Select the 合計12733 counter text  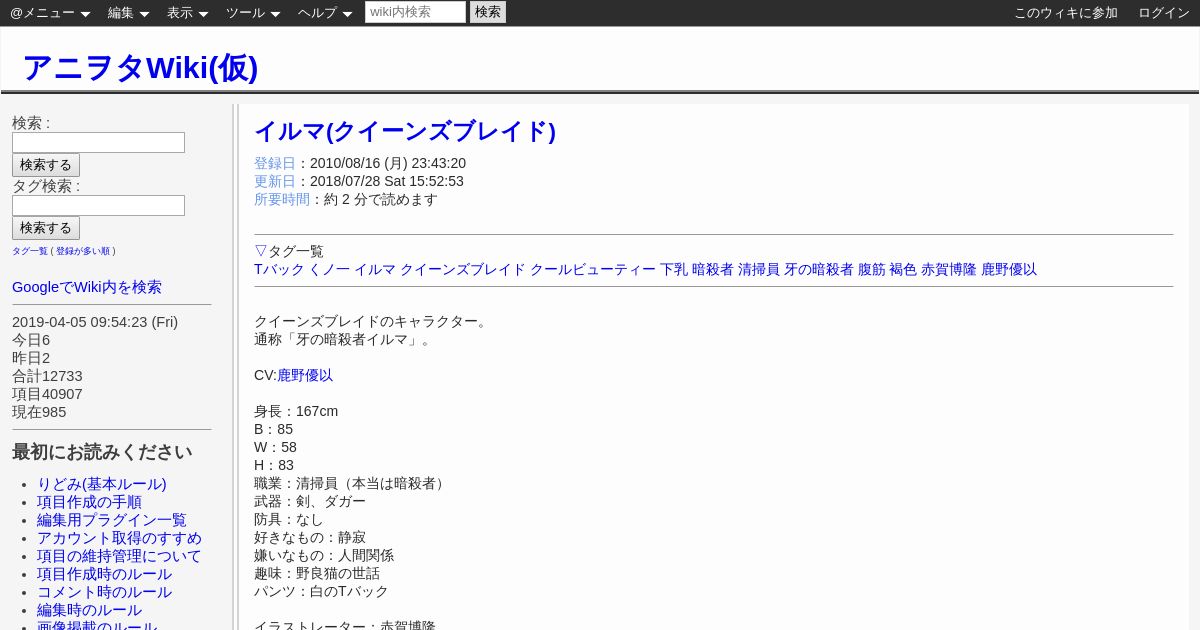pos(47,376)
